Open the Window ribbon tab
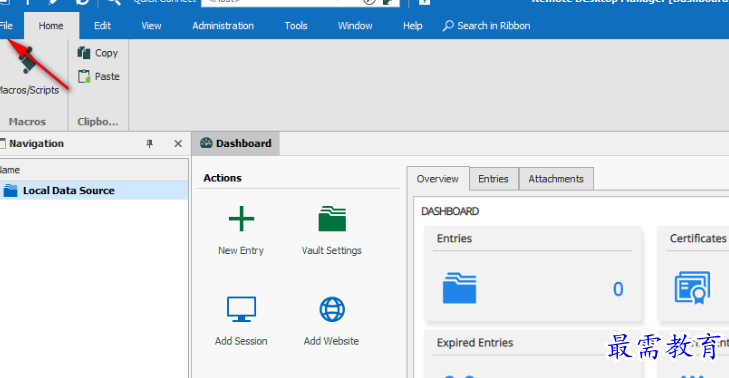 click(x=355, y=26)
